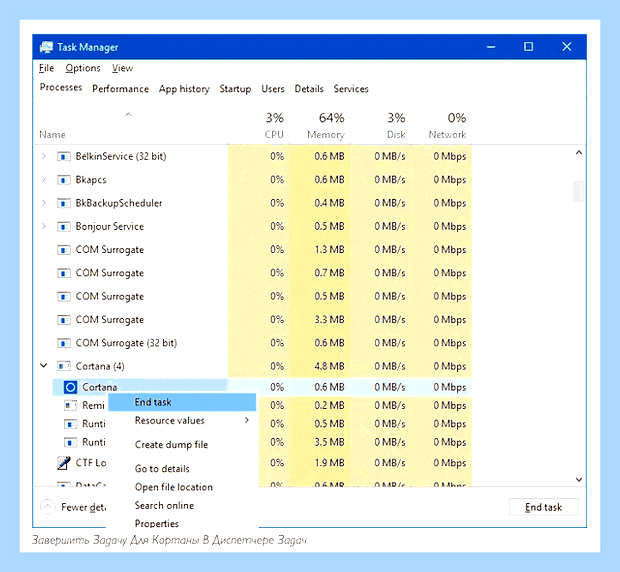The height and width of the screenshot is (572, 620).
Task: Select Open file location menu entry
Action: click(174, 487)
